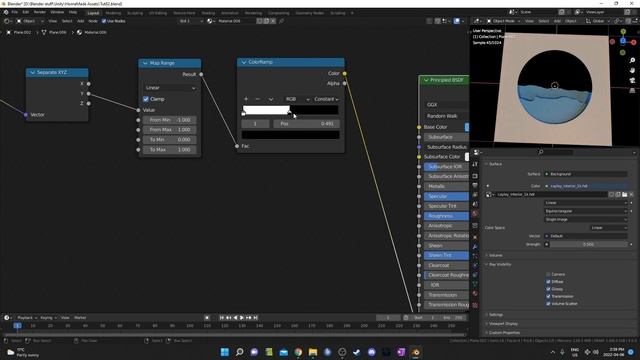
Task: Open Windows Start button in taskbar
Action: (x=224, y=352)
